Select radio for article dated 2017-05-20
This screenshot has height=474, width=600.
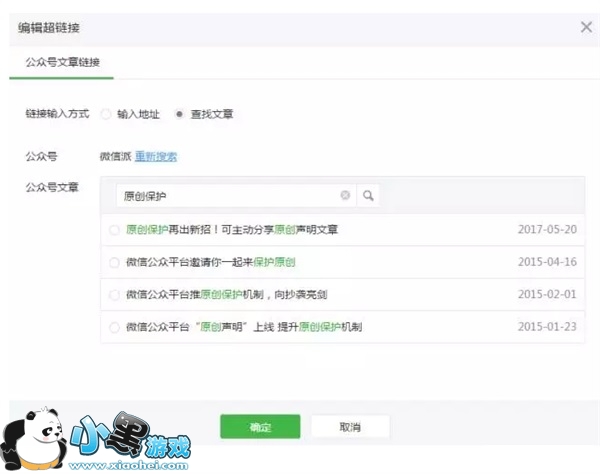click(114, 230)
